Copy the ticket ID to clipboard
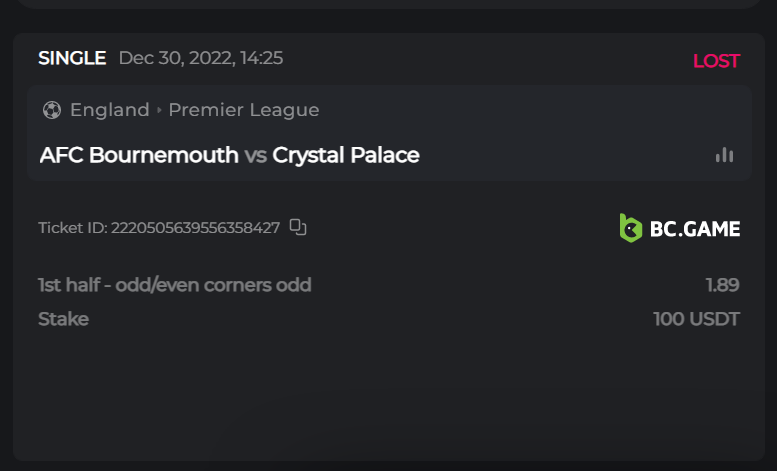Screen dimensions: 777x471 point(297,227)
